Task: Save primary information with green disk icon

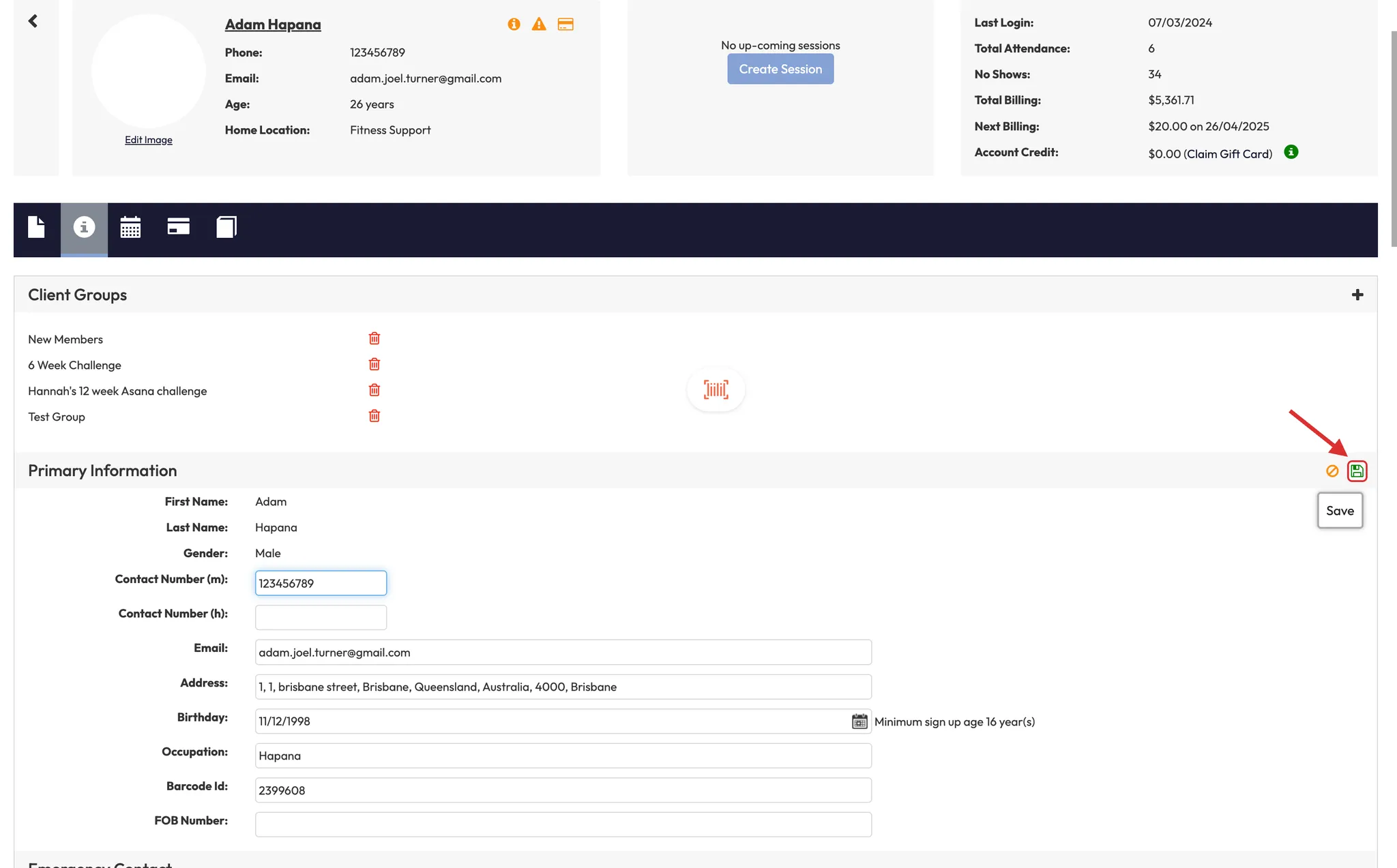Action: (1357, 471)
